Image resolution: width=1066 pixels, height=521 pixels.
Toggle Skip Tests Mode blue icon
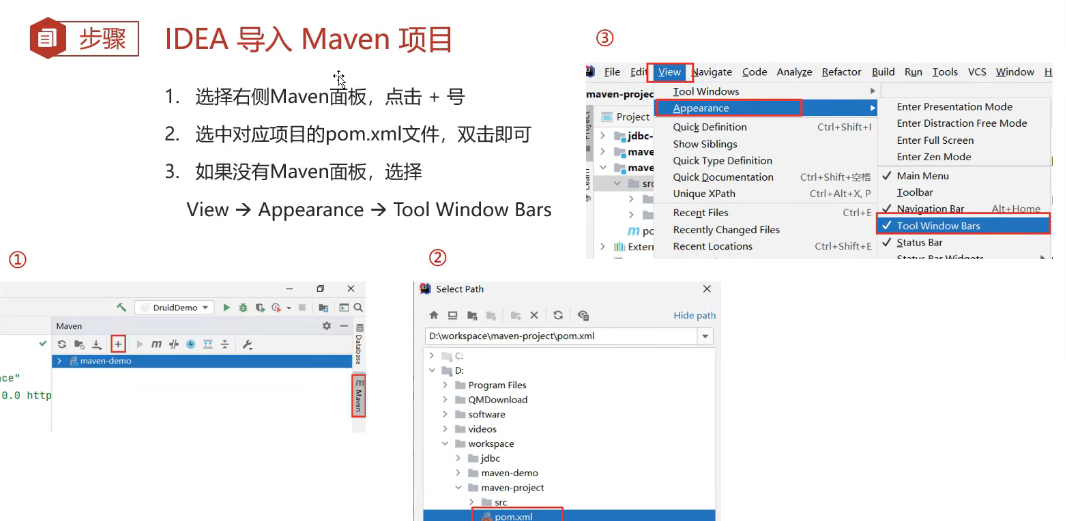[x=190, y=344]
